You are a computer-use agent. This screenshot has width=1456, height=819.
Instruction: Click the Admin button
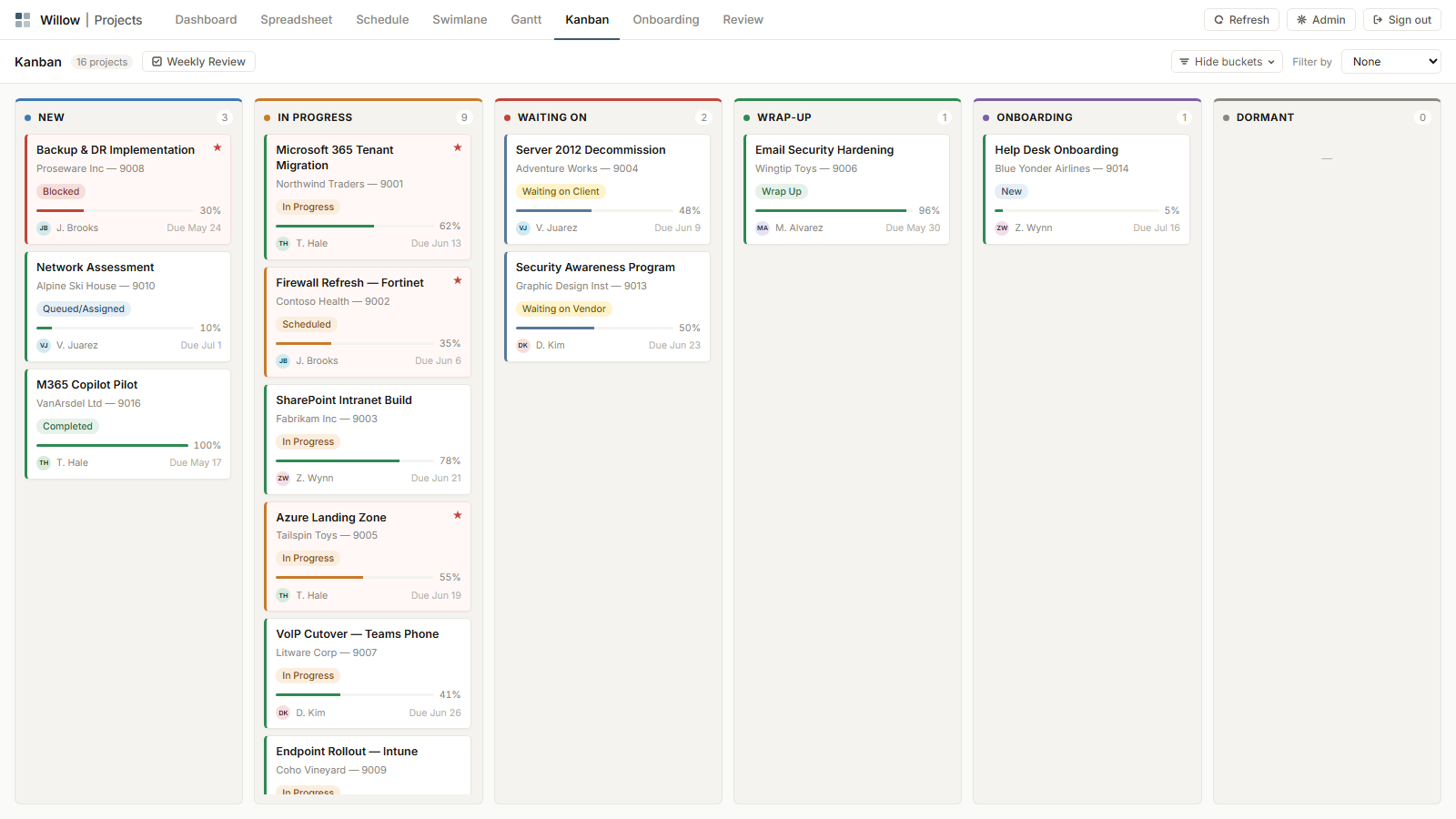pyautogui.click(x=1321, y=20)
